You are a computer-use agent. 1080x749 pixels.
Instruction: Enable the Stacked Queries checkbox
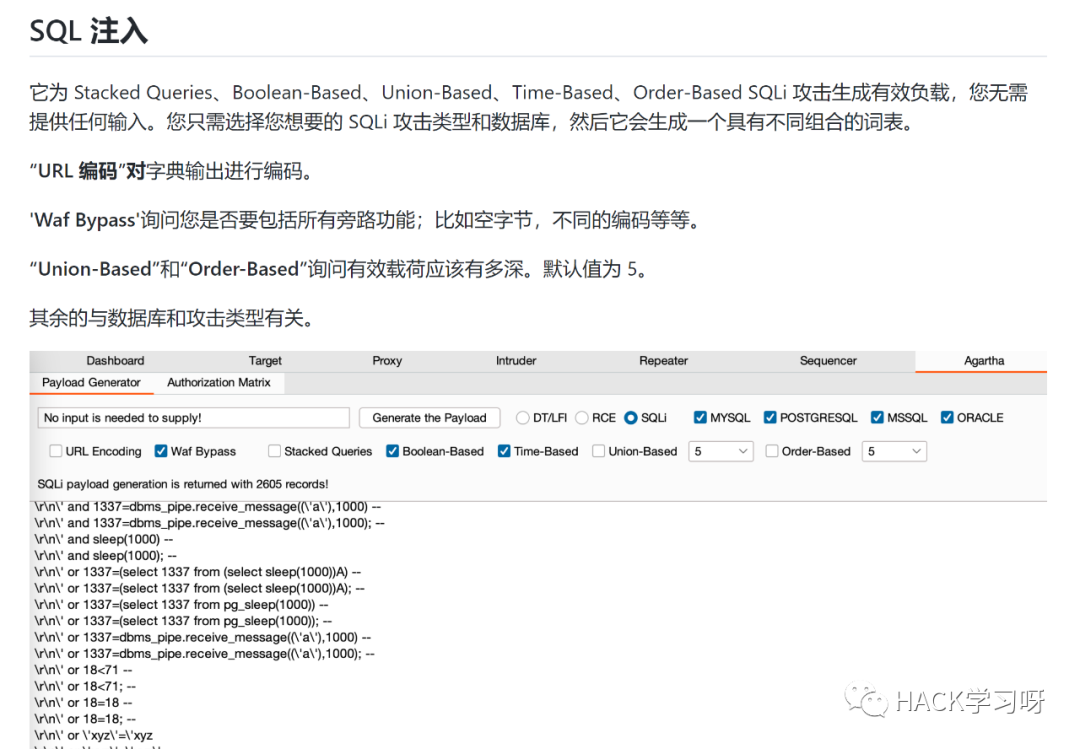click(274, 451)
